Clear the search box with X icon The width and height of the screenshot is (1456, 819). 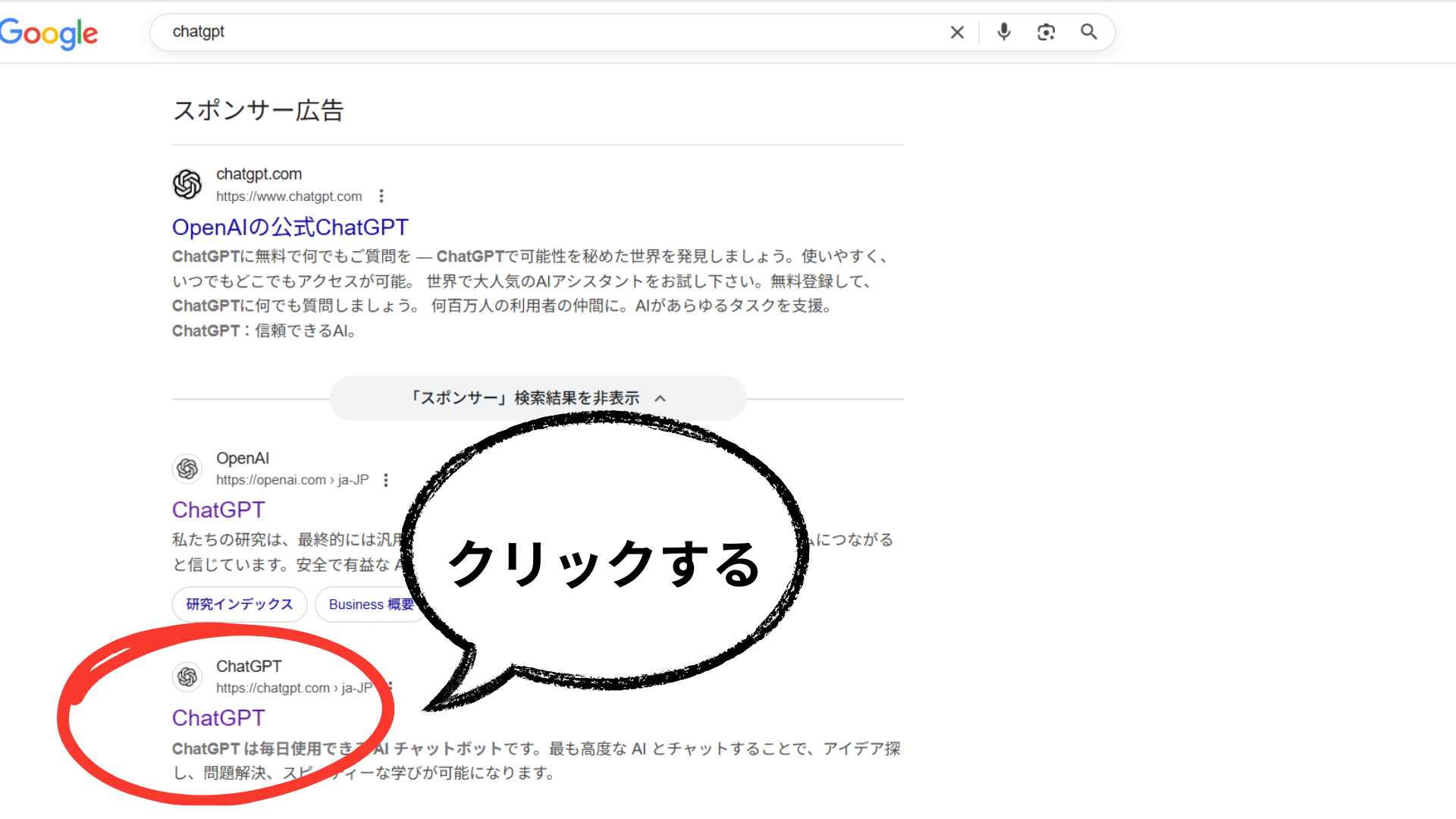pos(957,33)
